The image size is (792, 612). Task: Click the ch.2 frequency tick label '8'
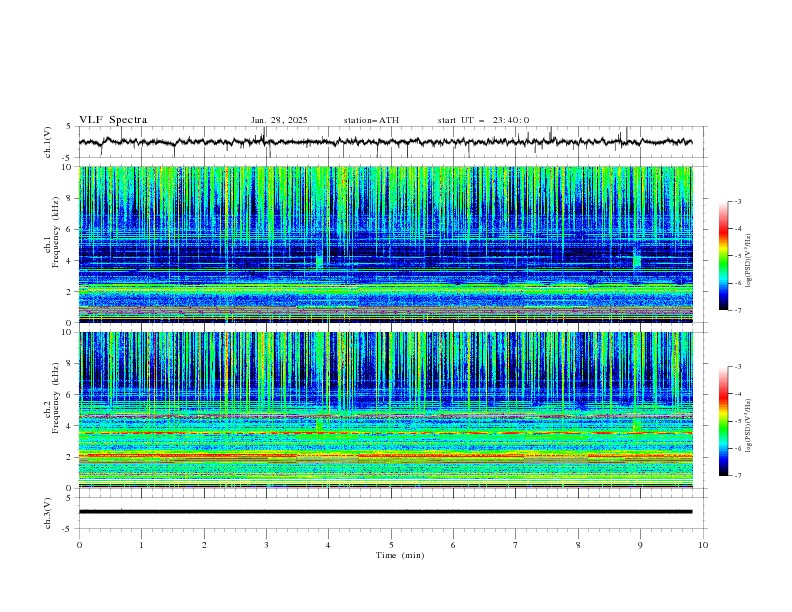coord(70,364)
